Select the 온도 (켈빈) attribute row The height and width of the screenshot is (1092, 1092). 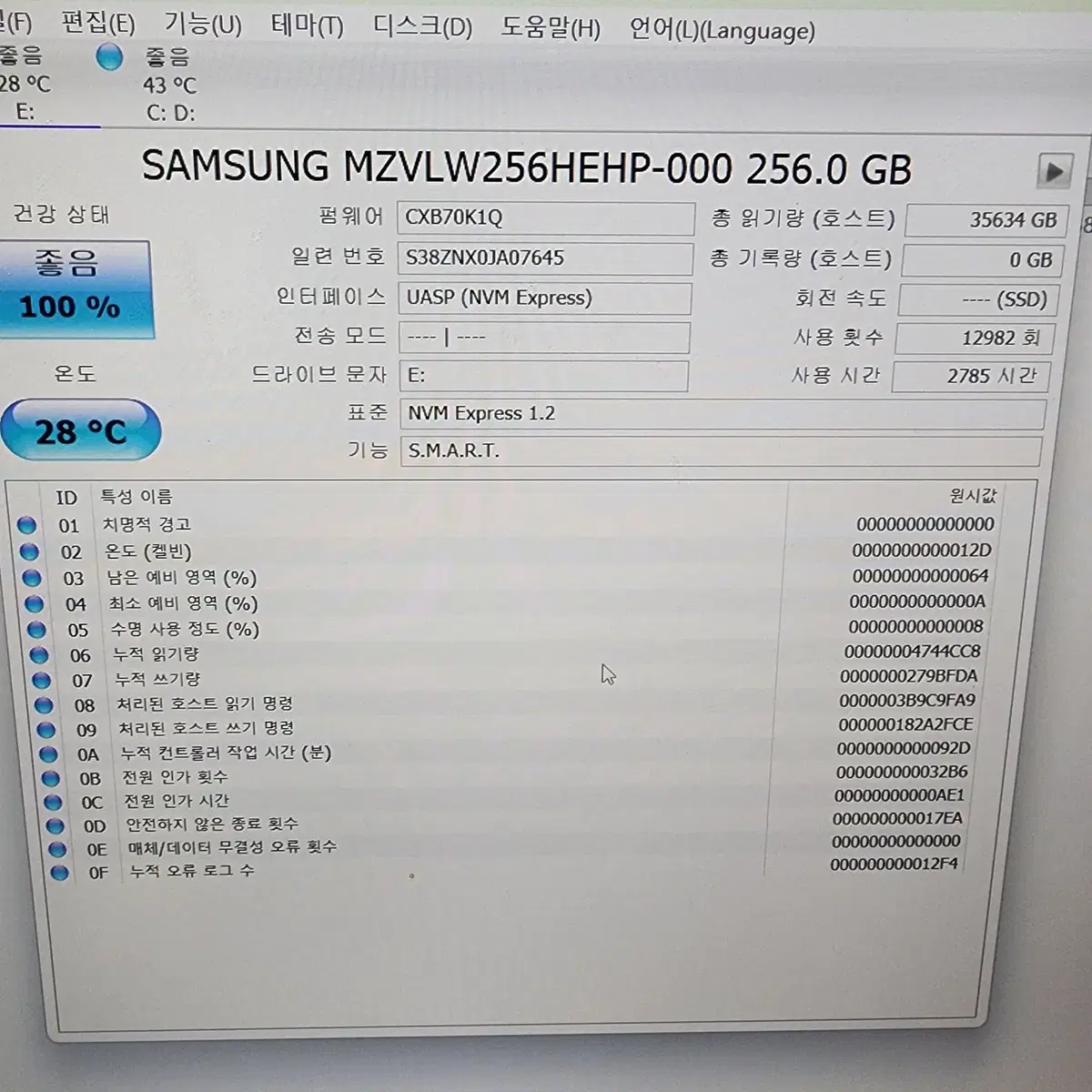(506, 551)
